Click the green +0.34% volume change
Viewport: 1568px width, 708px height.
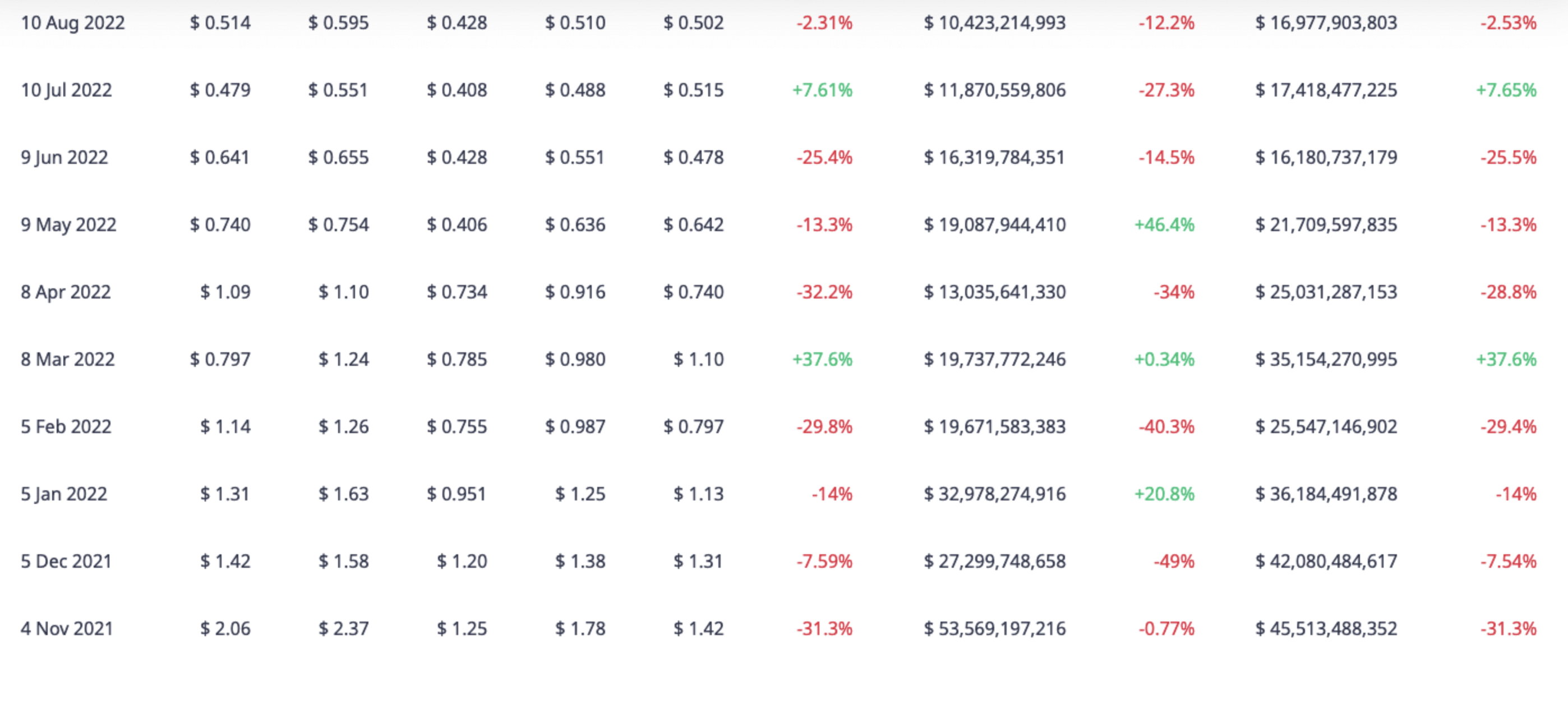pyautogui.click(x=1164, y=359)
